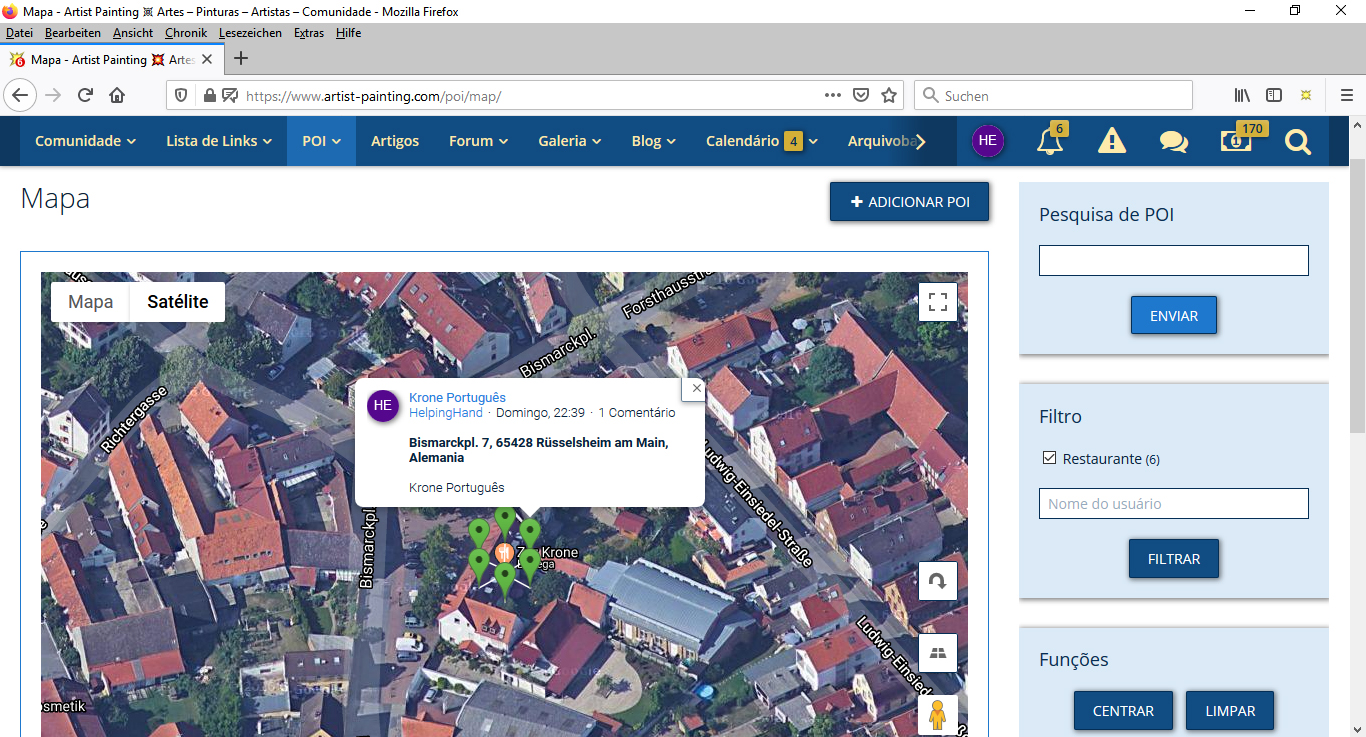Reload the page in Firefox

click(x=85, y=95)
